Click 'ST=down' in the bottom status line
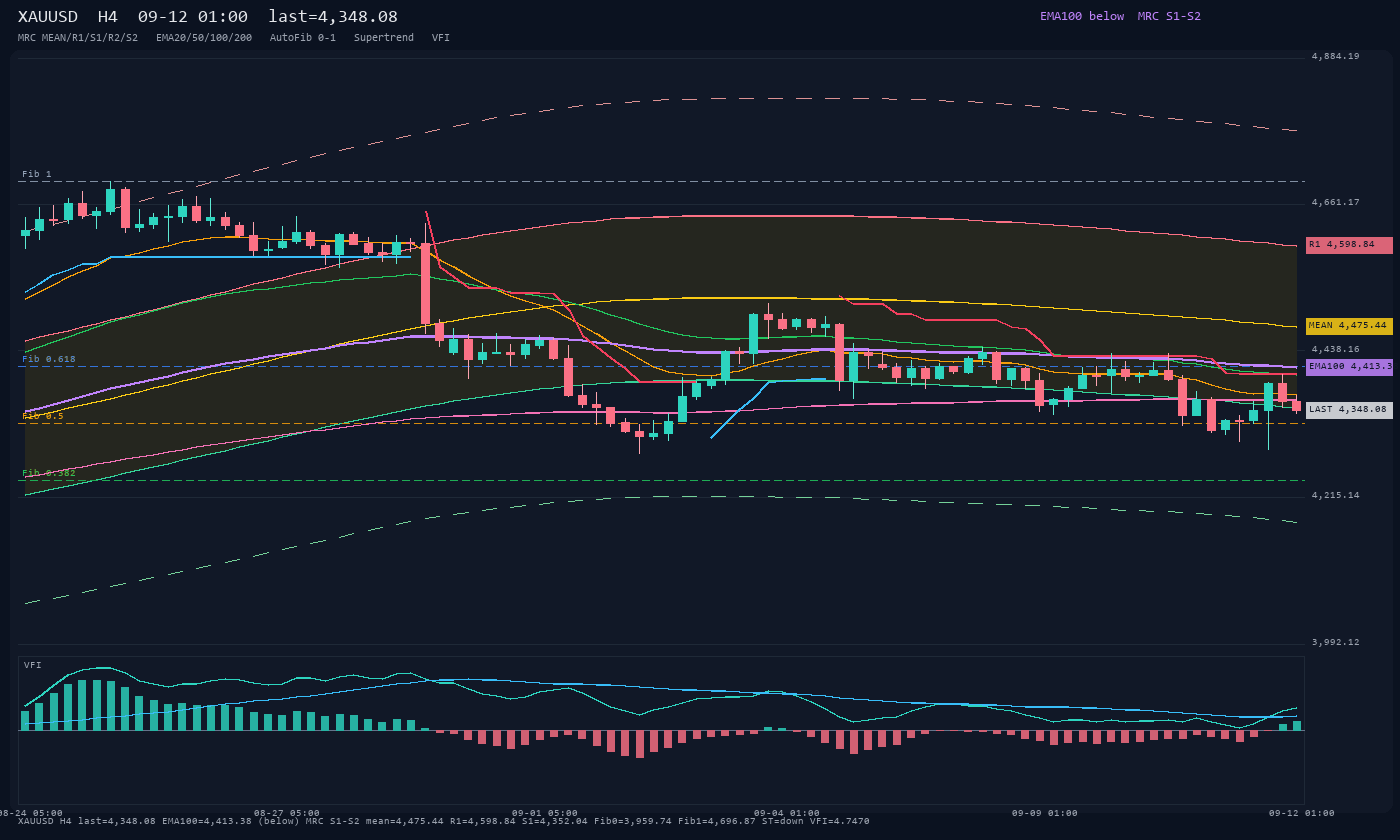 coord(783,821)
